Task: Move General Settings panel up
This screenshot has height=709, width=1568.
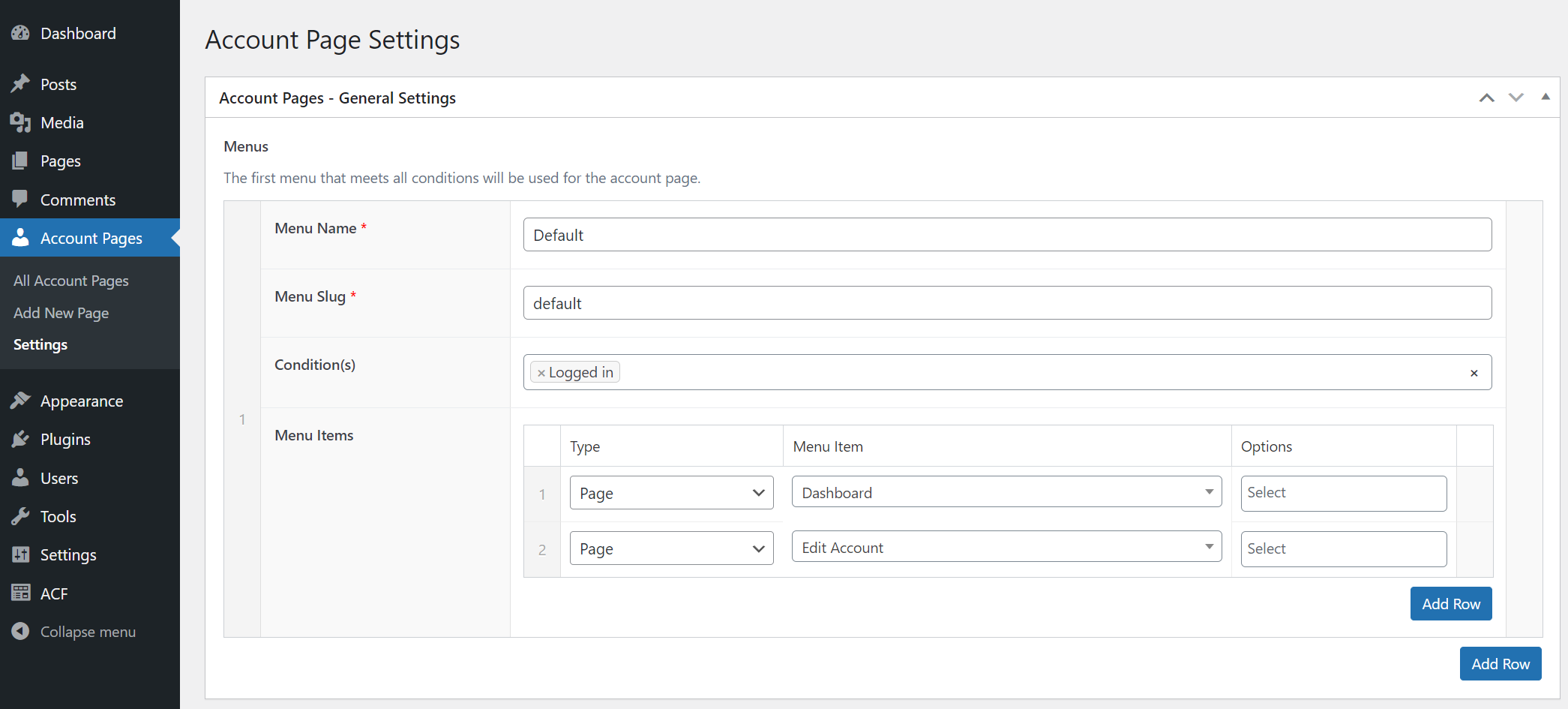Action: coord(1486,98)
